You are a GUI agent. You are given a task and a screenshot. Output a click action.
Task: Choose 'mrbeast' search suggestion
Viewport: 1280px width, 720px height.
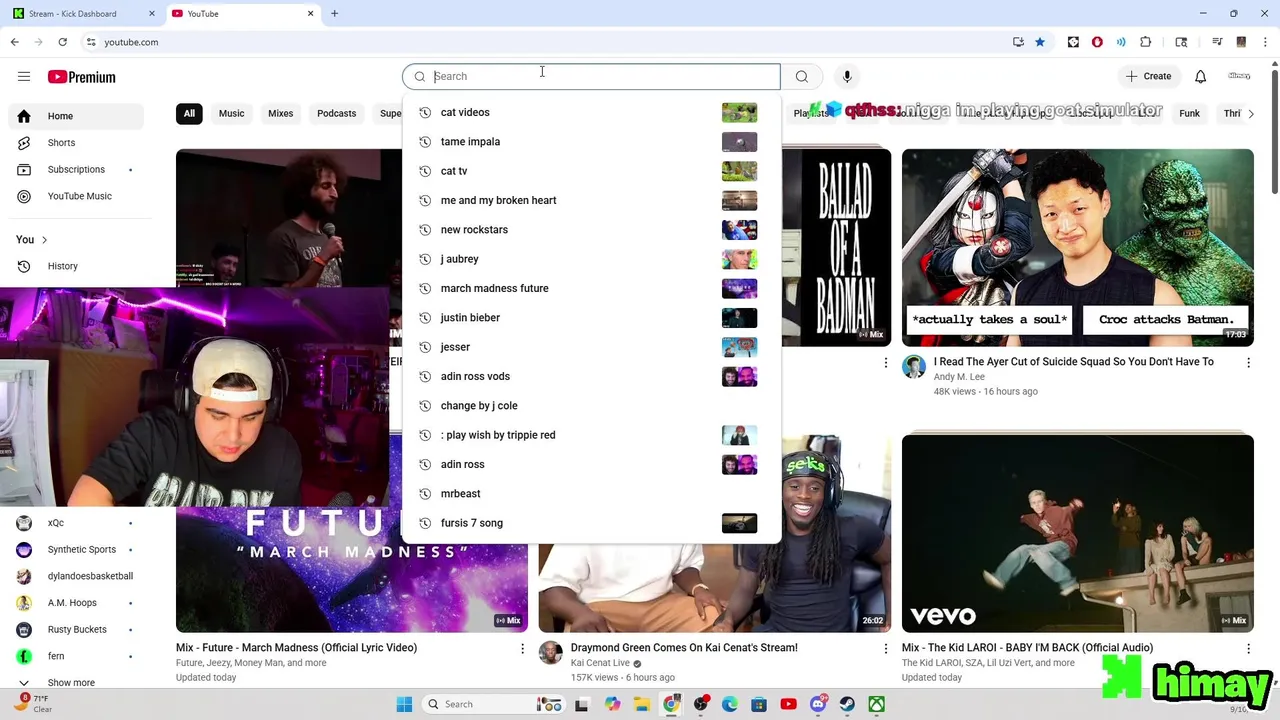(x=590, y=493)
